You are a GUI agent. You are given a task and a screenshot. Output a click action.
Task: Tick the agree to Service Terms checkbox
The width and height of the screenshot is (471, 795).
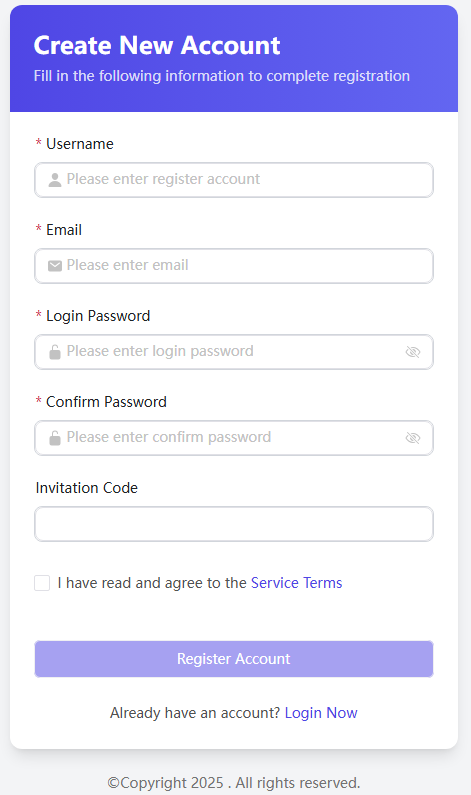pyautogui.click(x=42, y=583)
